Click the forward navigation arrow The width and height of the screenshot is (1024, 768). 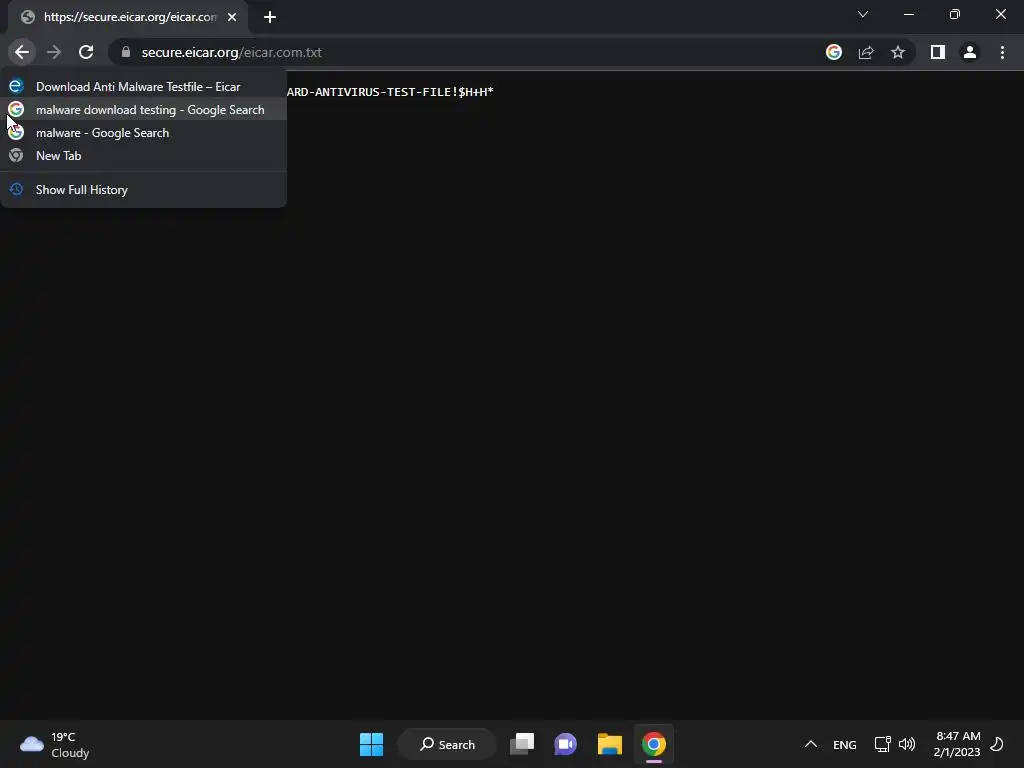coord(54,52)
